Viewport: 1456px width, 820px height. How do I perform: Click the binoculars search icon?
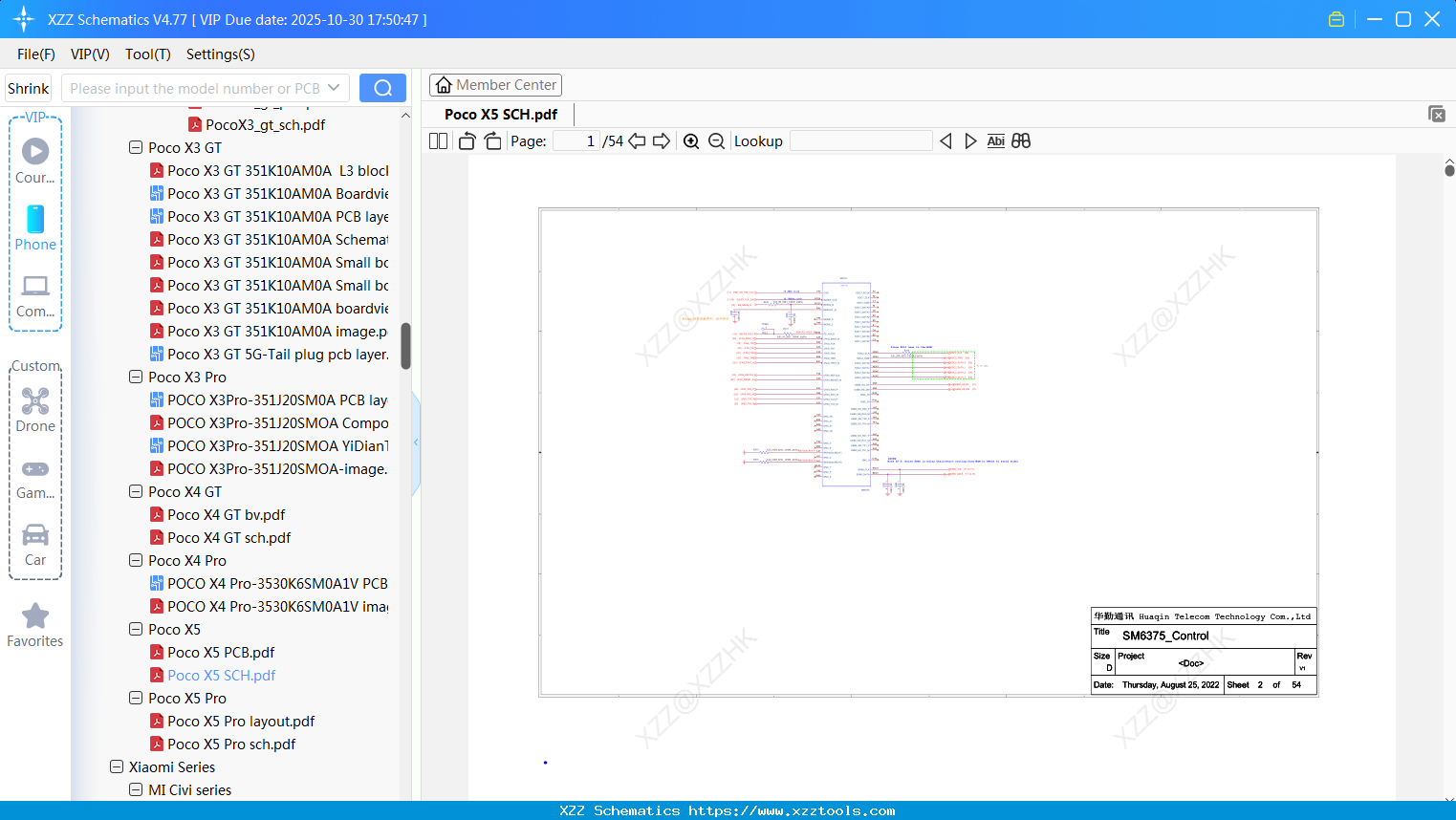(1021, 141)
